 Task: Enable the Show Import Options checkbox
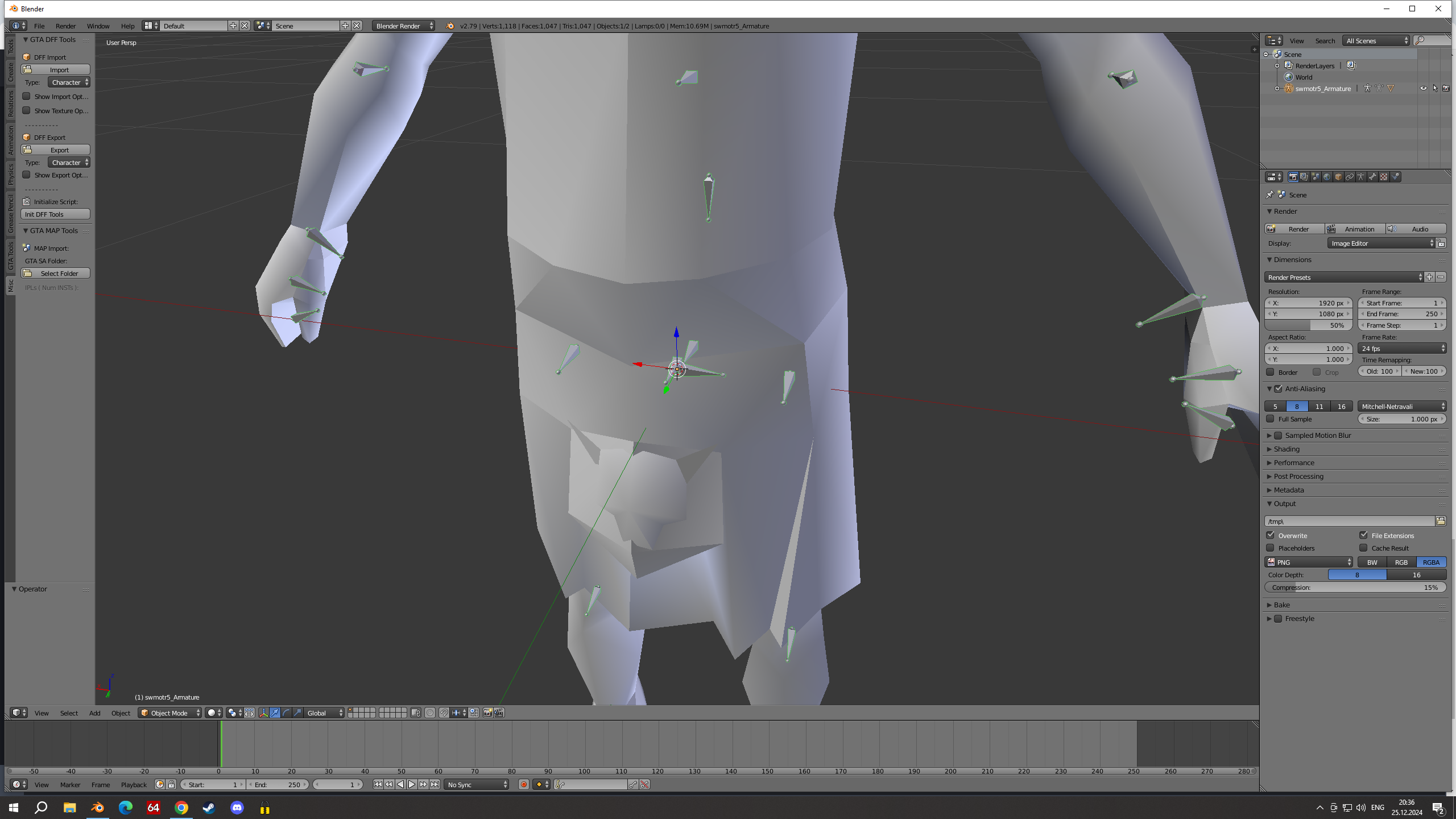(x=27, y=96)
